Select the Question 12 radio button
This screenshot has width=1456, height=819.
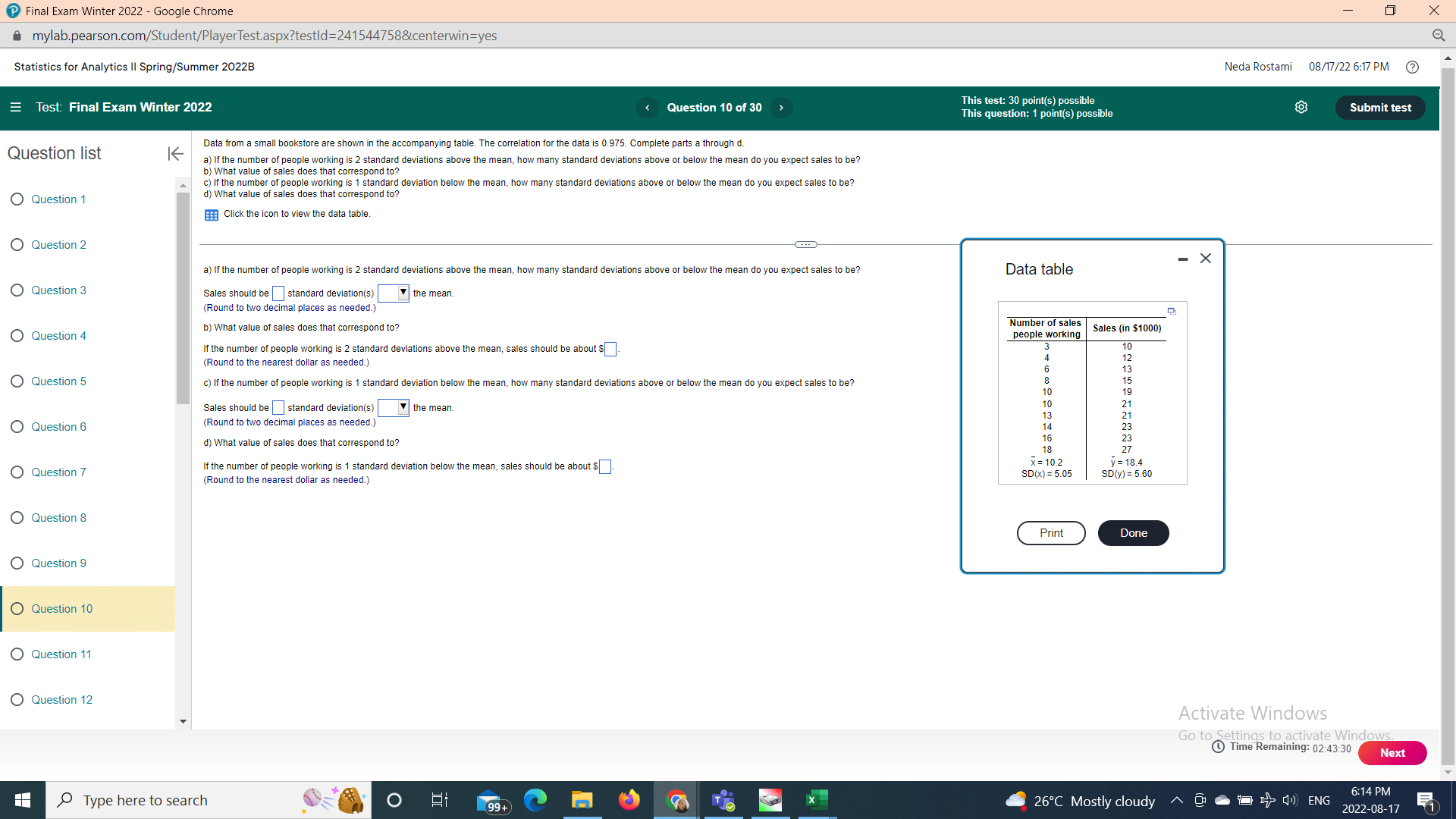click(x=17, y=699)
